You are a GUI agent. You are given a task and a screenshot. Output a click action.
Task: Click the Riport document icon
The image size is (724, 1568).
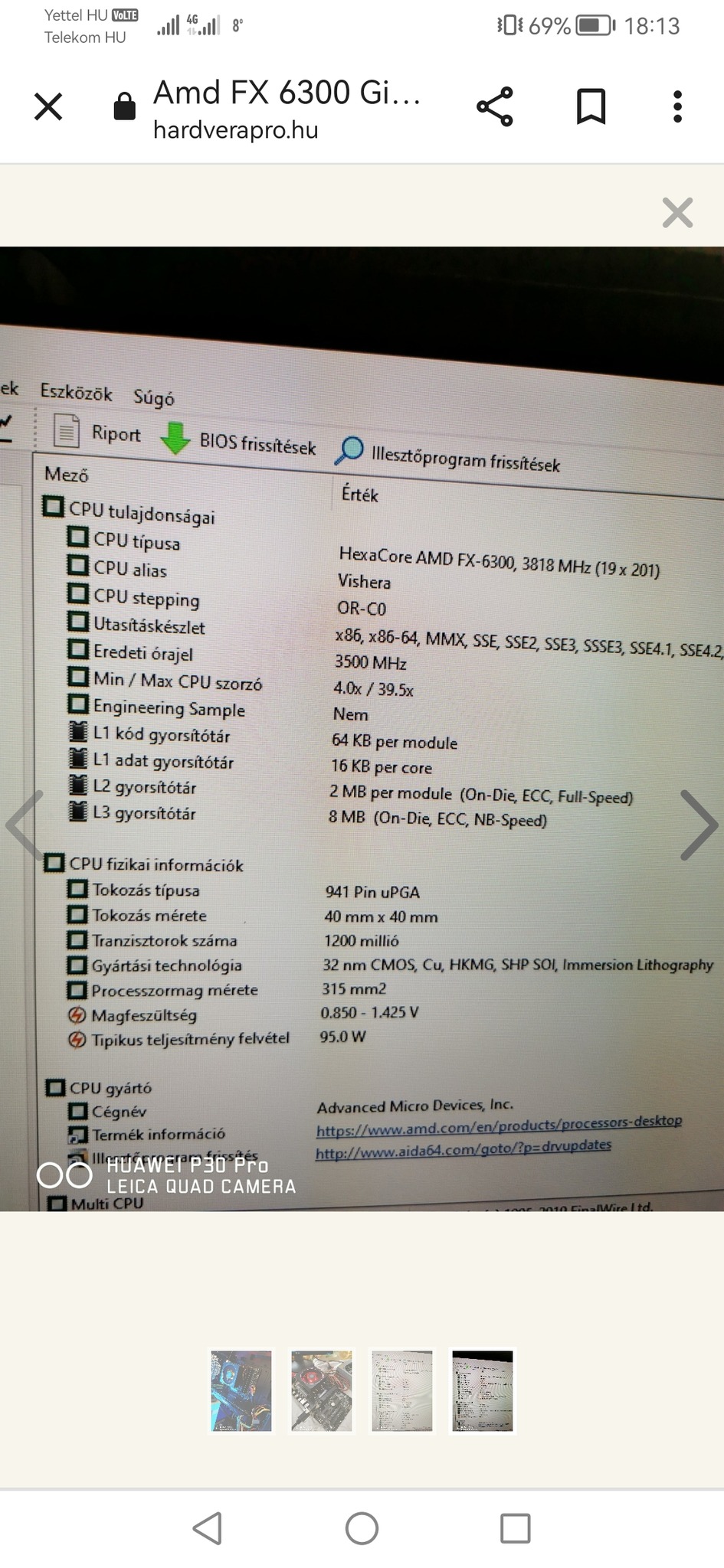pos(67,430)
